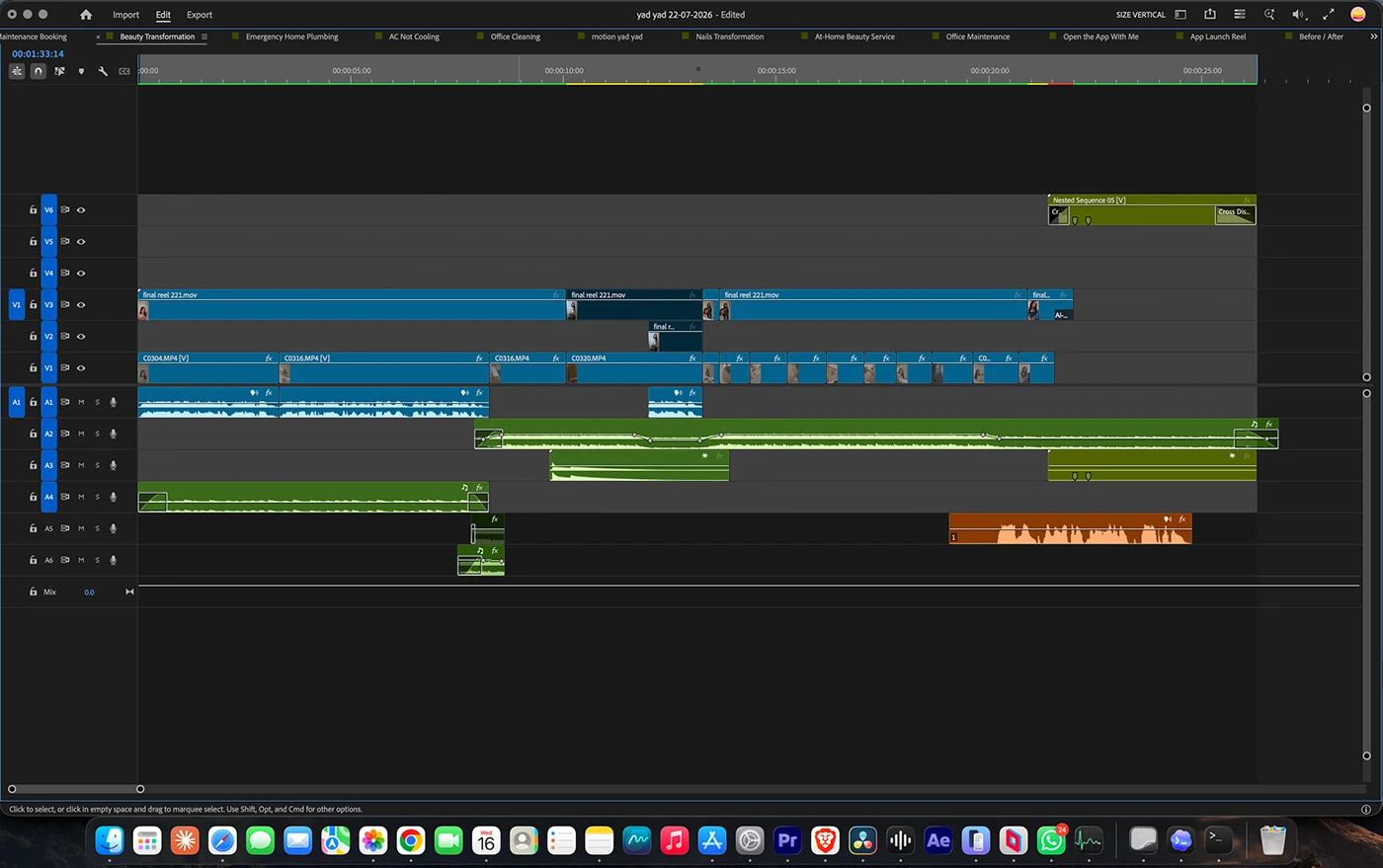Click the Mix track output icon

[x=129, y=592]
